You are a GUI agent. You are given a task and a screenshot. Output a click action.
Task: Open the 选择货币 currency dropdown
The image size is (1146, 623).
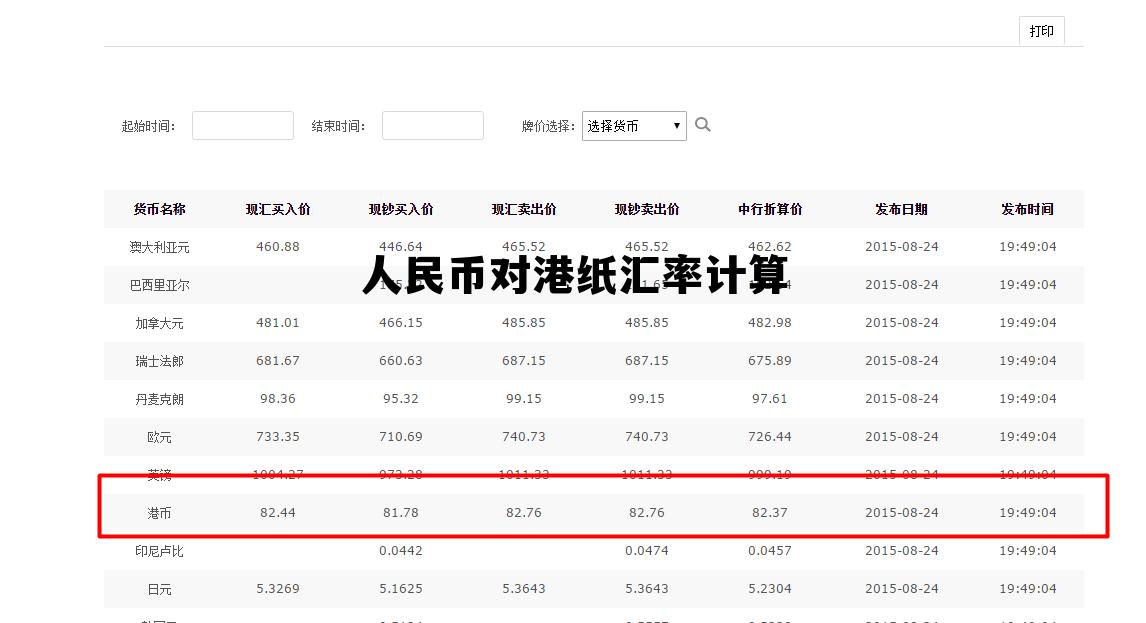(634, 126)
